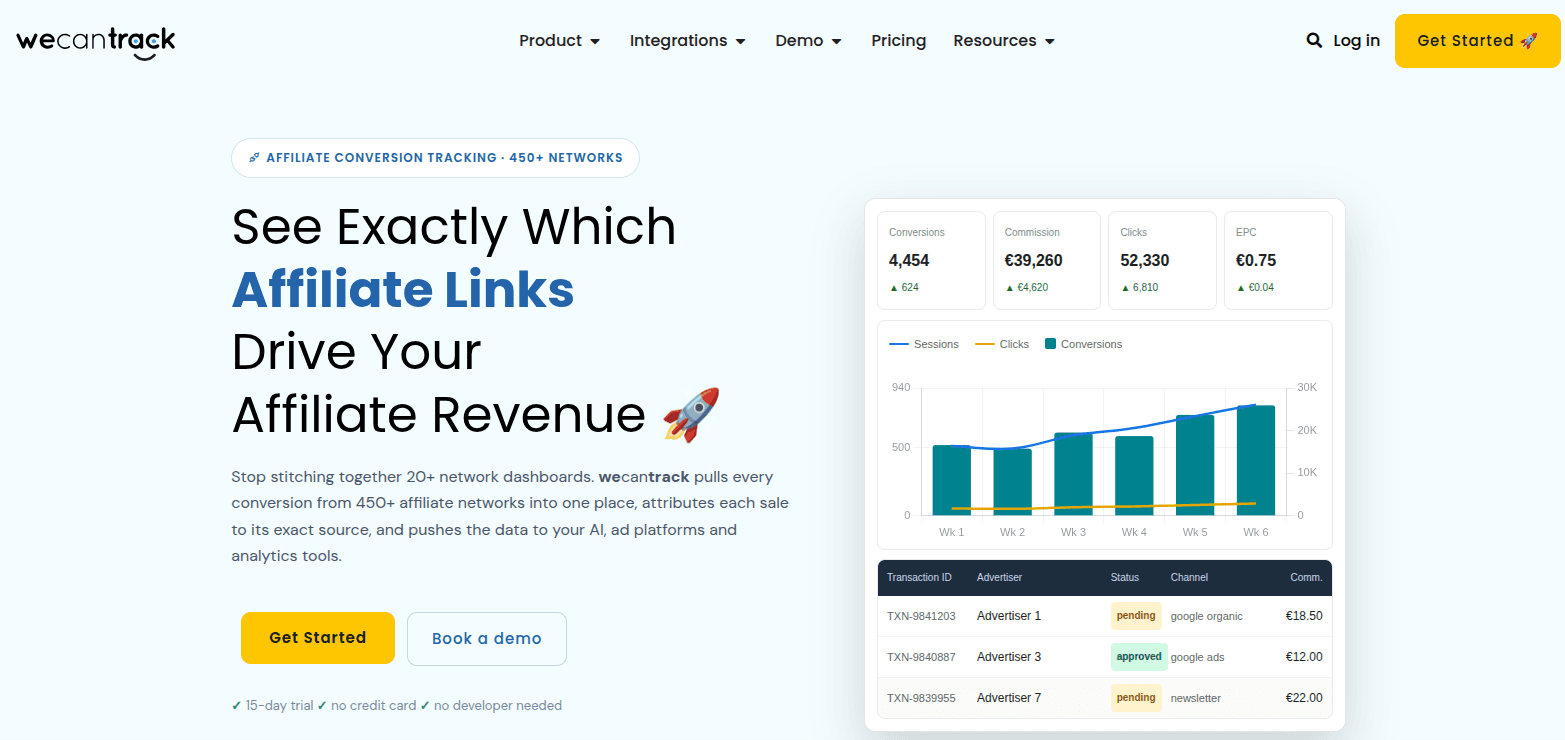Click the newsletter channel cell
Image resolution: width=1565 pixels, height=740 pixels.
pyautogui.click(x=1196, y=698)
